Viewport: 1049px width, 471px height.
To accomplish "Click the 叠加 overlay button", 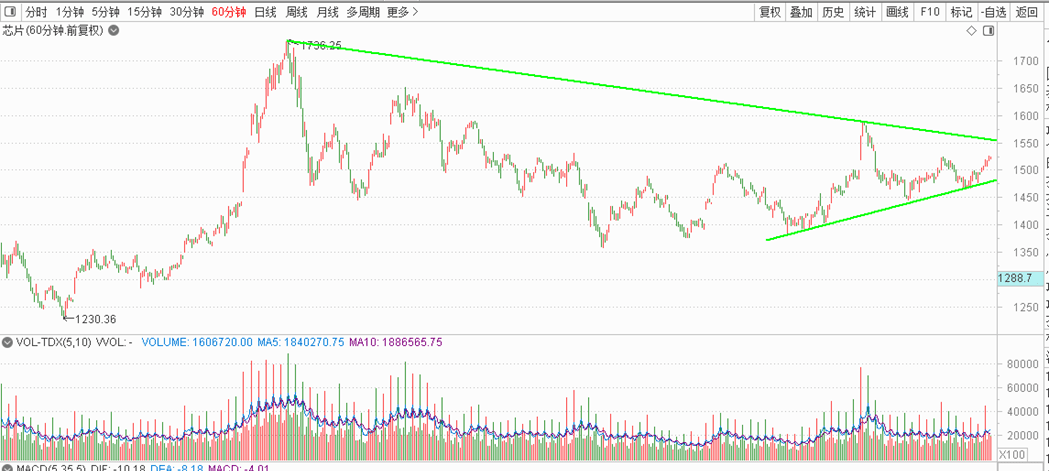I will click(x=801, y=11).
